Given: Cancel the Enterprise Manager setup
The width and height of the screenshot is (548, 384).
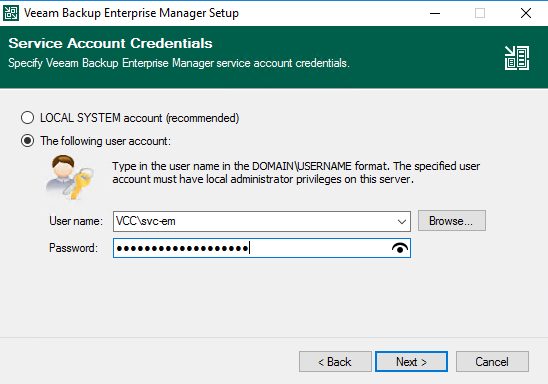Looking at the screenshot, I should tap(492, 362).
